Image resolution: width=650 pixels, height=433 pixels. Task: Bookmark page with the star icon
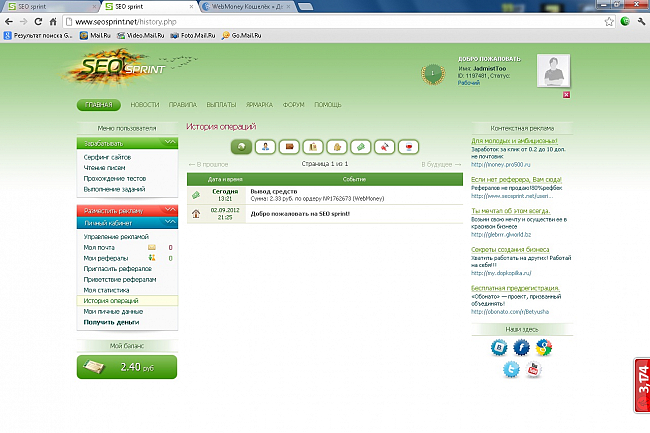click(609, 22)
